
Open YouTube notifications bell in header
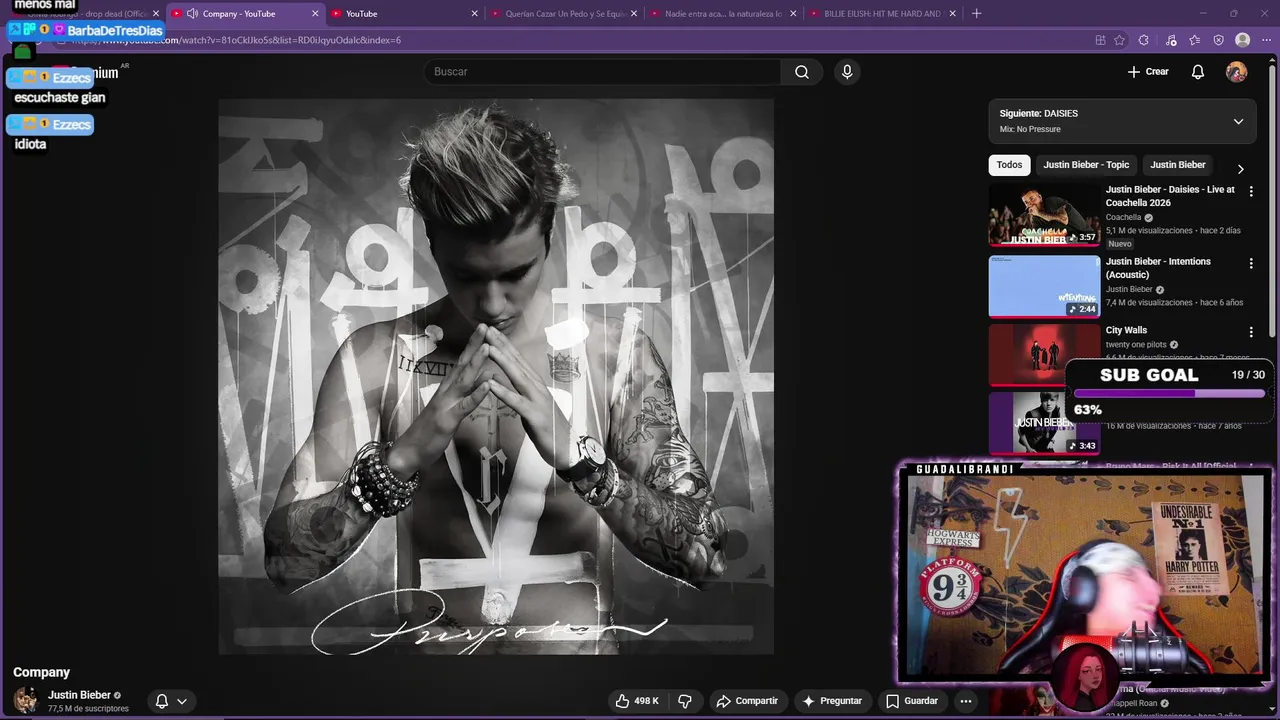1197,72
